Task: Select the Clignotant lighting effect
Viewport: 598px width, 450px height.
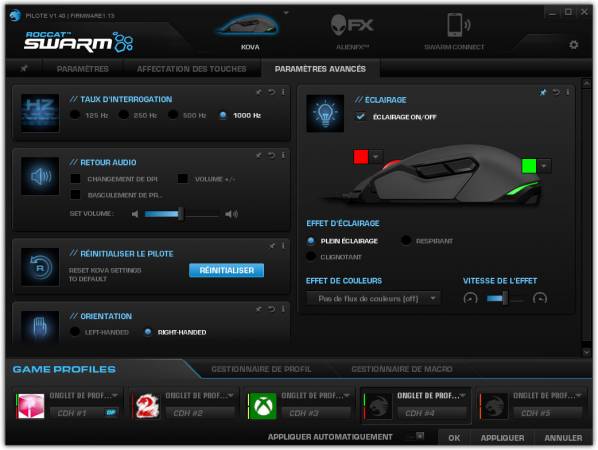Action: point(311,256)
